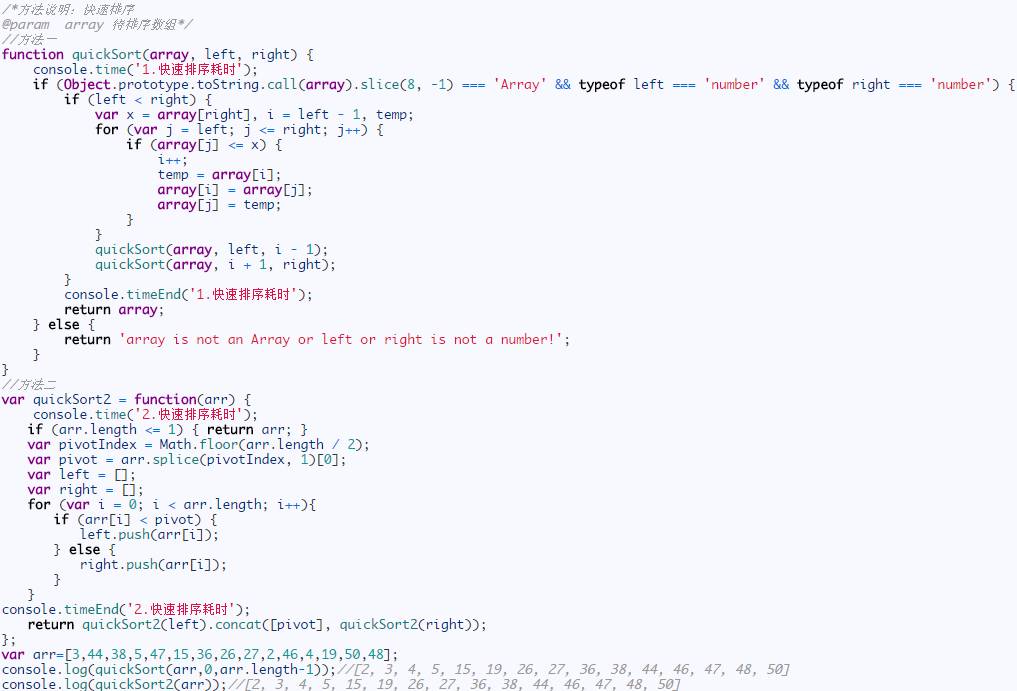Viewport: 1017px width, 691px height.
Task: Click 'console.log(quickSort(arr,0,arr.length-1));' call
Action: pyautogui.click(x=169, y=669)
